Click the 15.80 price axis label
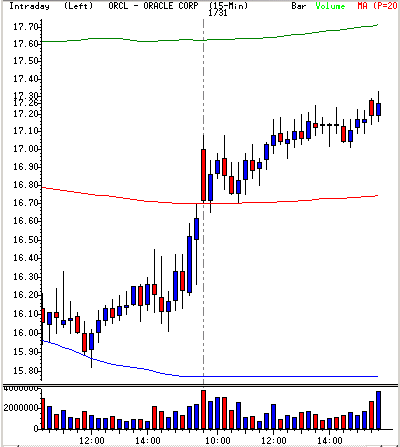Viewport: 400px width, 447px height. pyautogui.click(x=27, y=371)
